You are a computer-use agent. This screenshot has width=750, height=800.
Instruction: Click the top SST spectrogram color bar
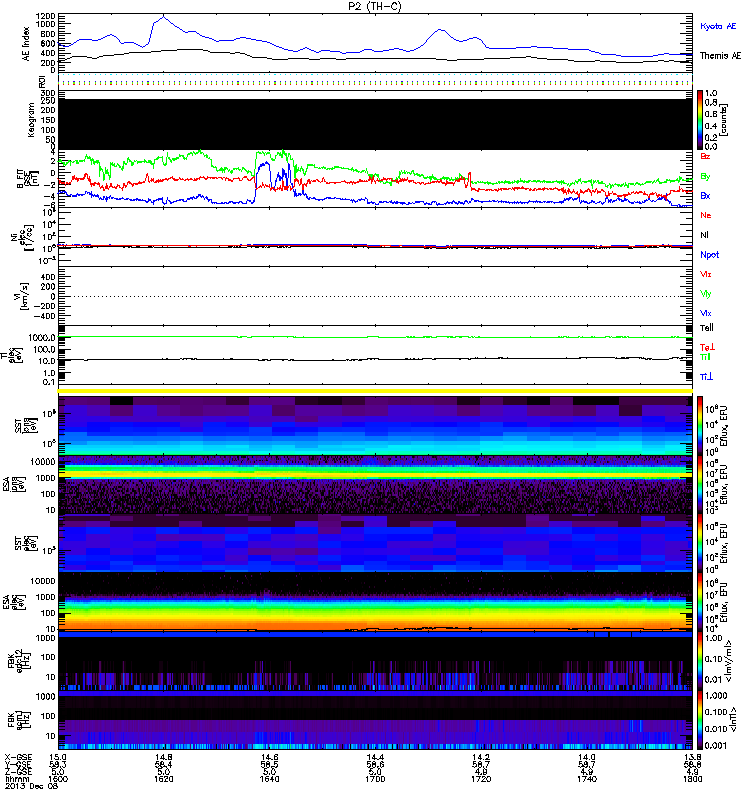(700, 423)
